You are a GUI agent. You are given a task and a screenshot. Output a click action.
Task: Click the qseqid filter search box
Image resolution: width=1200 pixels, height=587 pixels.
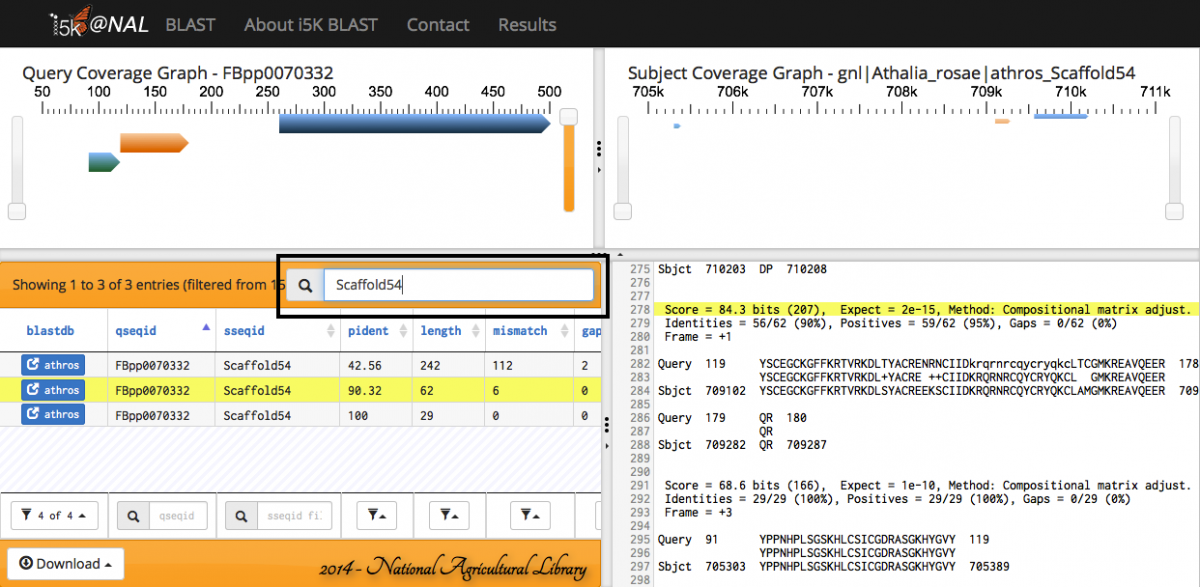(177, 515)
